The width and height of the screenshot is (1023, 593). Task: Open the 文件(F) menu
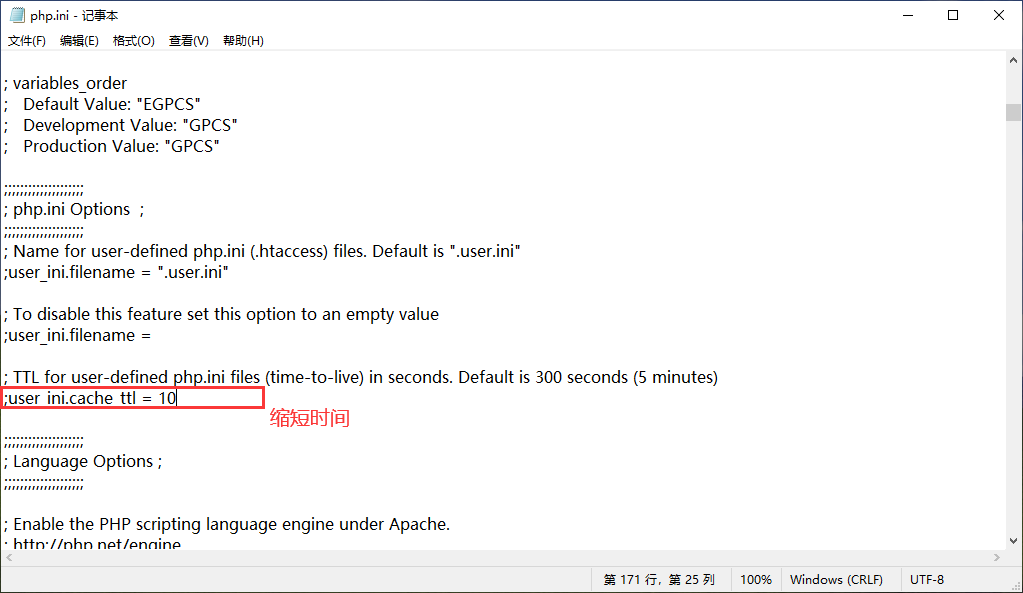(x=27, y=40)
